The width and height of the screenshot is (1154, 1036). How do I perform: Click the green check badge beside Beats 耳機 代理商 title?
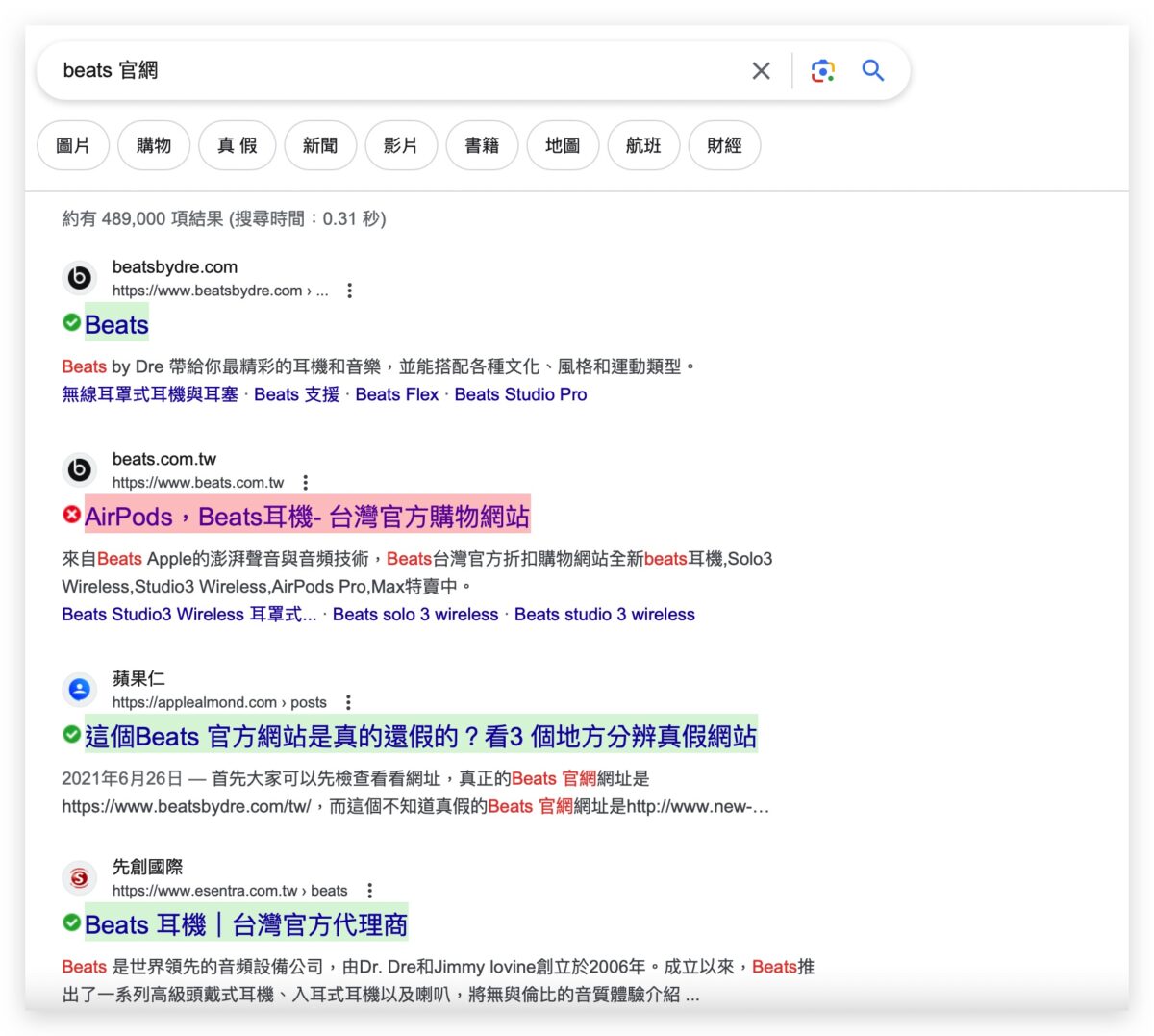[72, 922]
